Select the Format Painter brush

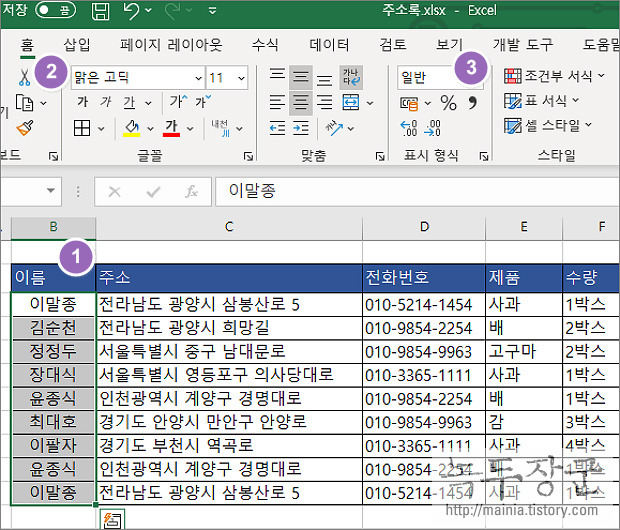(x=25, y=128)
